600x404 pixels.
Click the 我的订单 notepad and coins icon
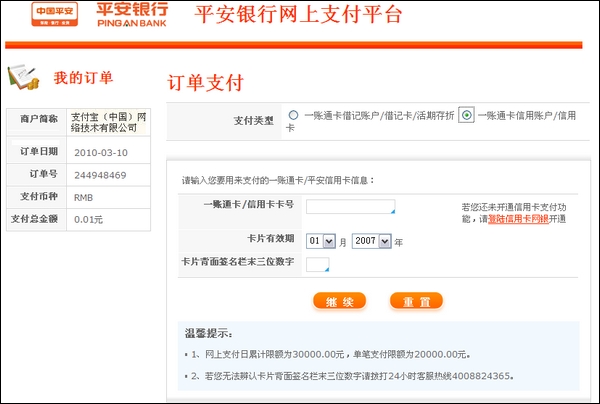23,77
